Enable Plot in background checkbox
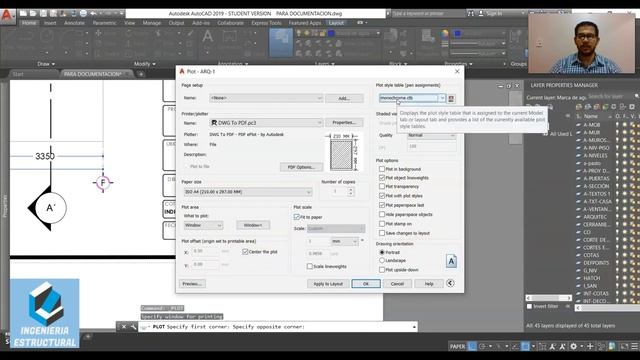 point(382,169)
